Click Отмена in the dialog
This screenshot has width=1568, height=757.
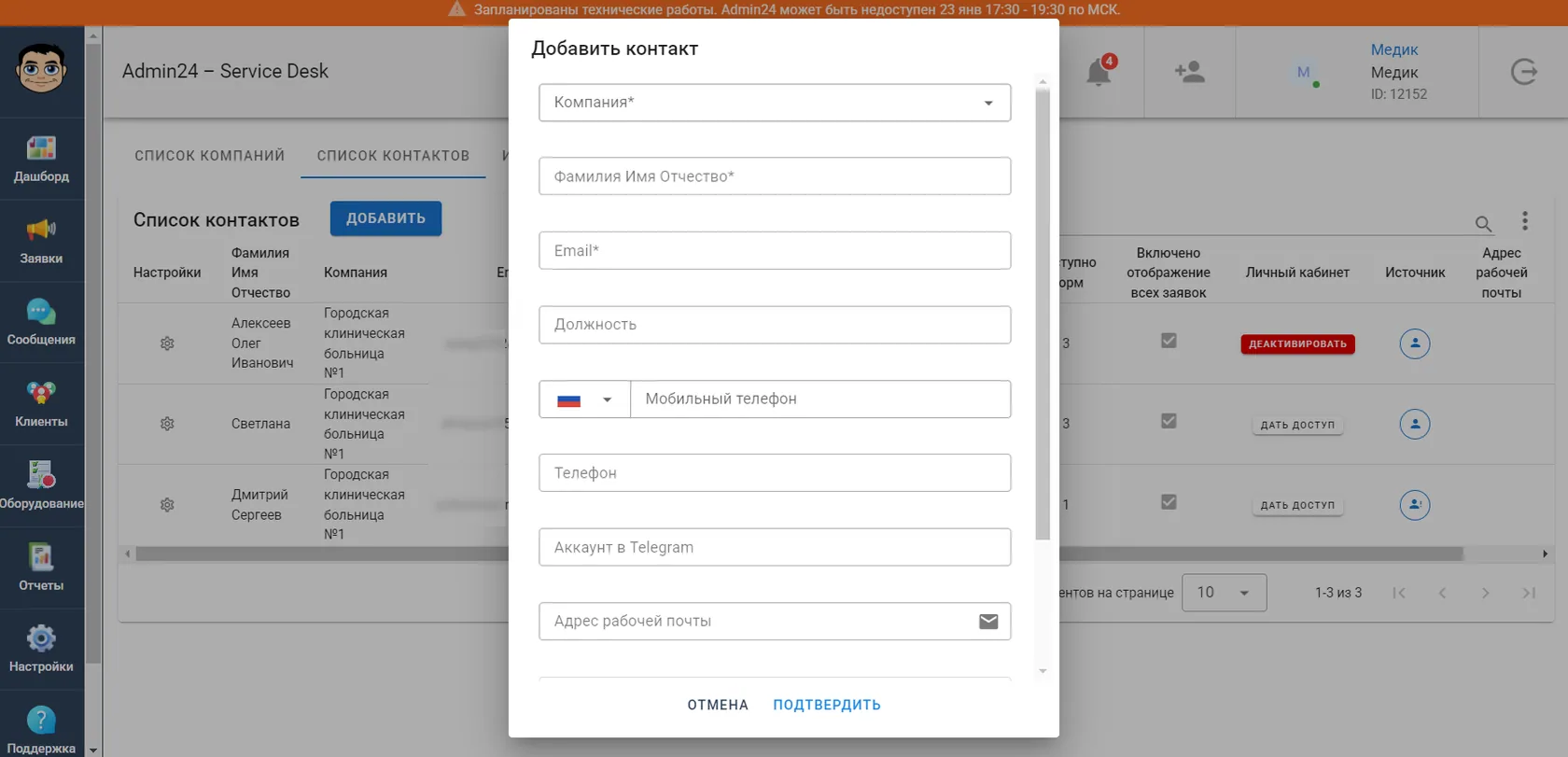coord(718,705)
